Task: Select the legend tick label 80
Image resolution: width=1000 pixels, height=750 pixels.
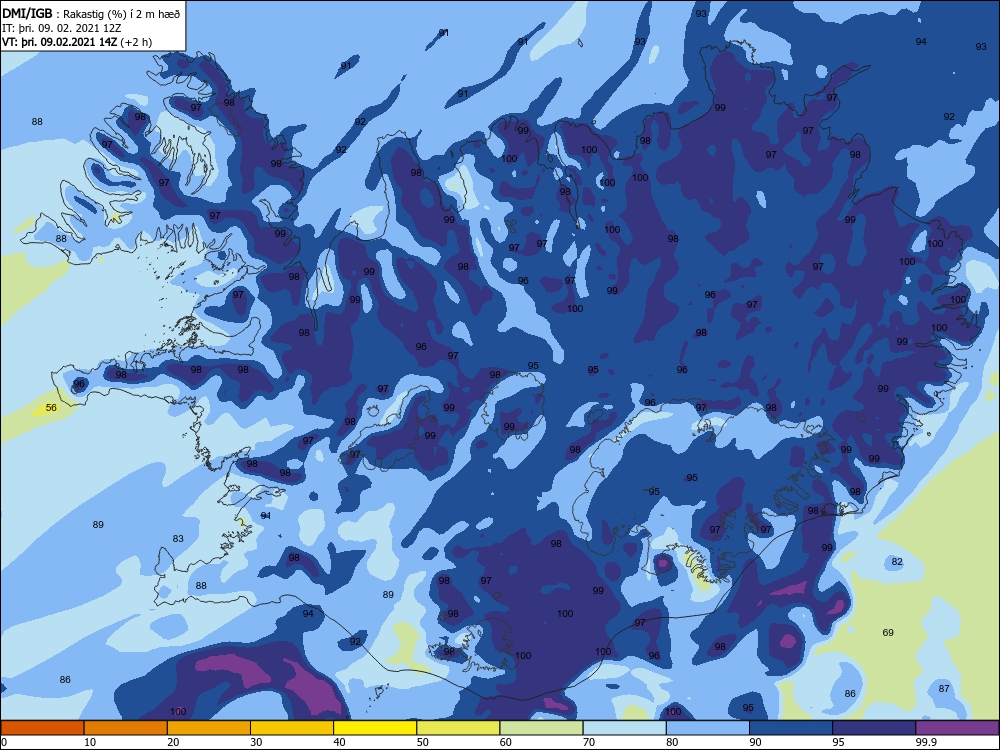Action: tap(672, 742)
